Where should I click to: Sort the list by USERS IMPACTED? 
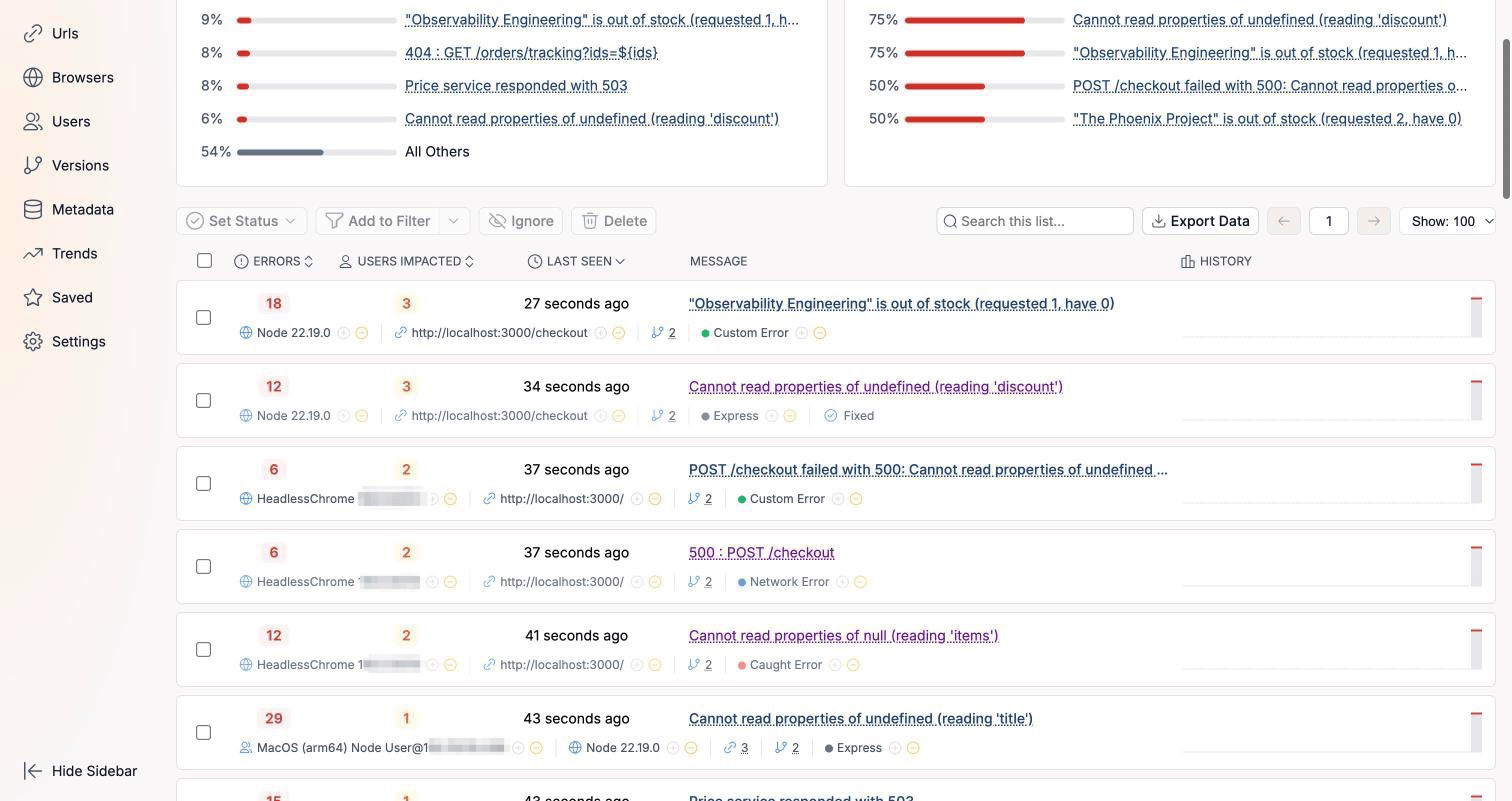[407, 261]
